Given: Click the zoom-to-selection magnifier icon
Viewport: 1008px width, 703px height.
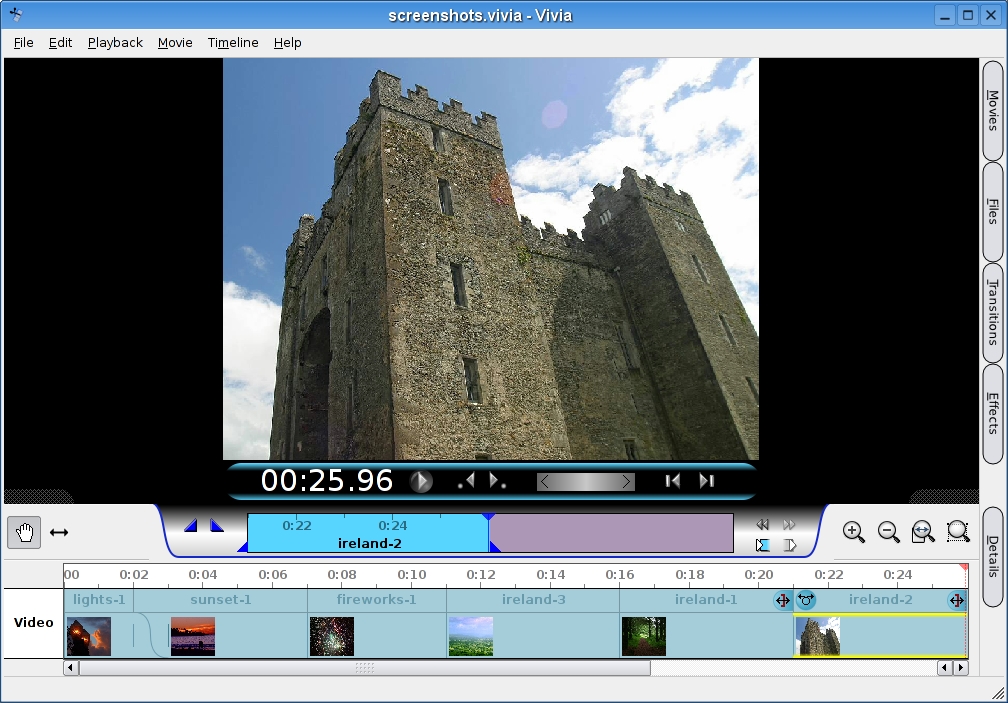Looking at the screenshot, I should (x=958, y=531).
